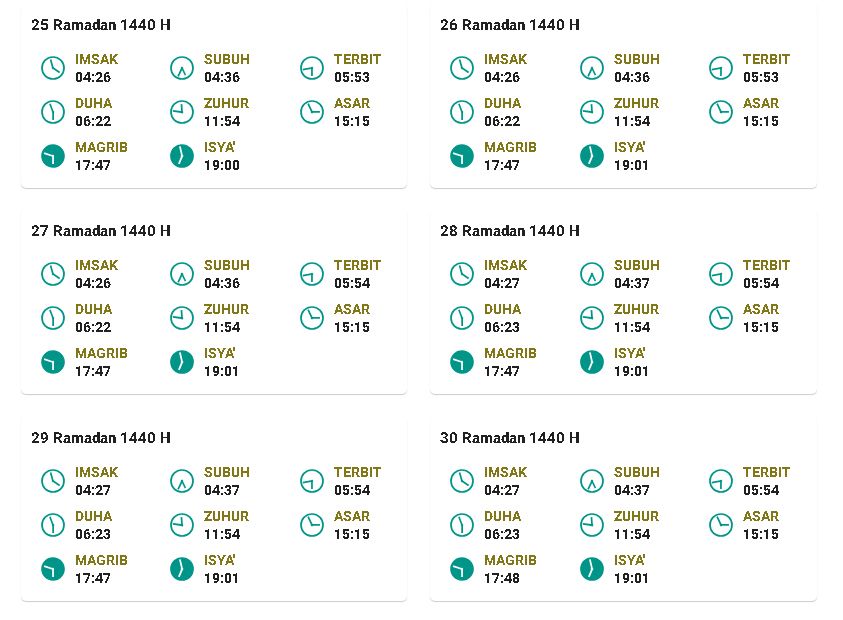The height and width of the screenshot is (620, 843).
Task: Select the filled Magrib icon under 27 Ramadan
Action: [53, 362]
